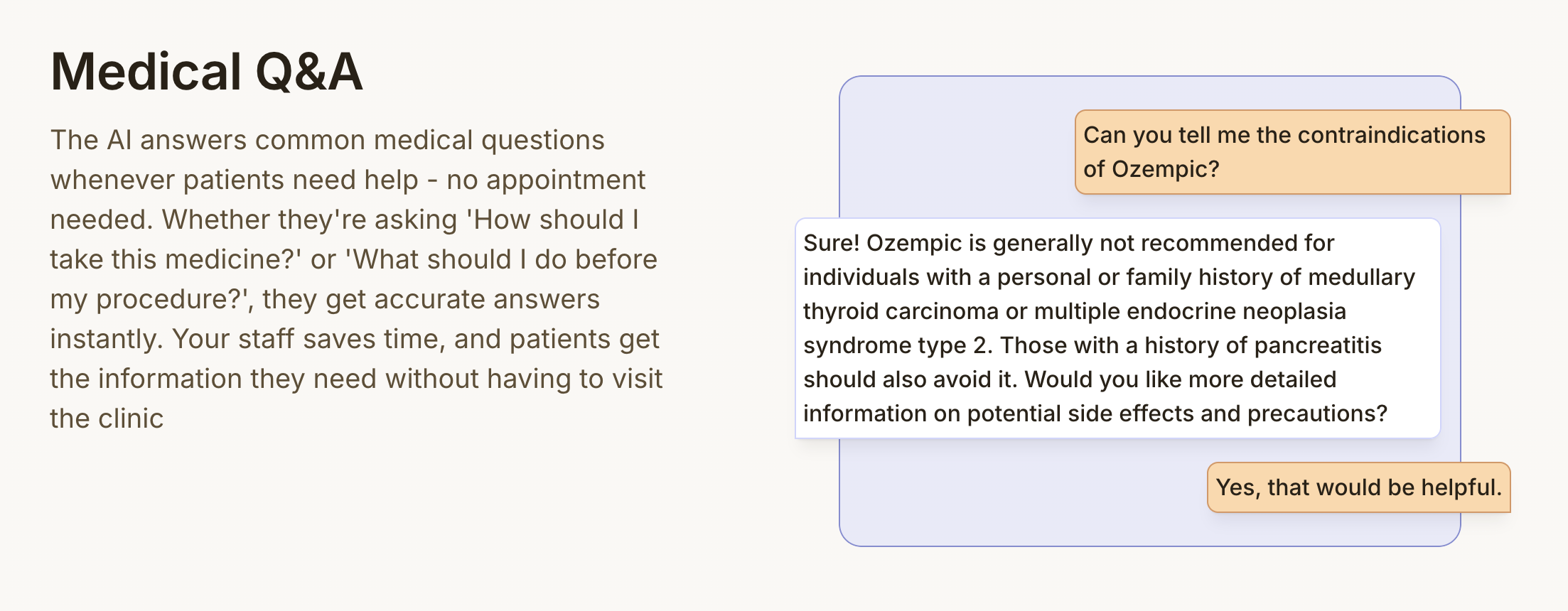
Task: Click 'thyroid carcinoma' in the AI response
Action: 901,311
